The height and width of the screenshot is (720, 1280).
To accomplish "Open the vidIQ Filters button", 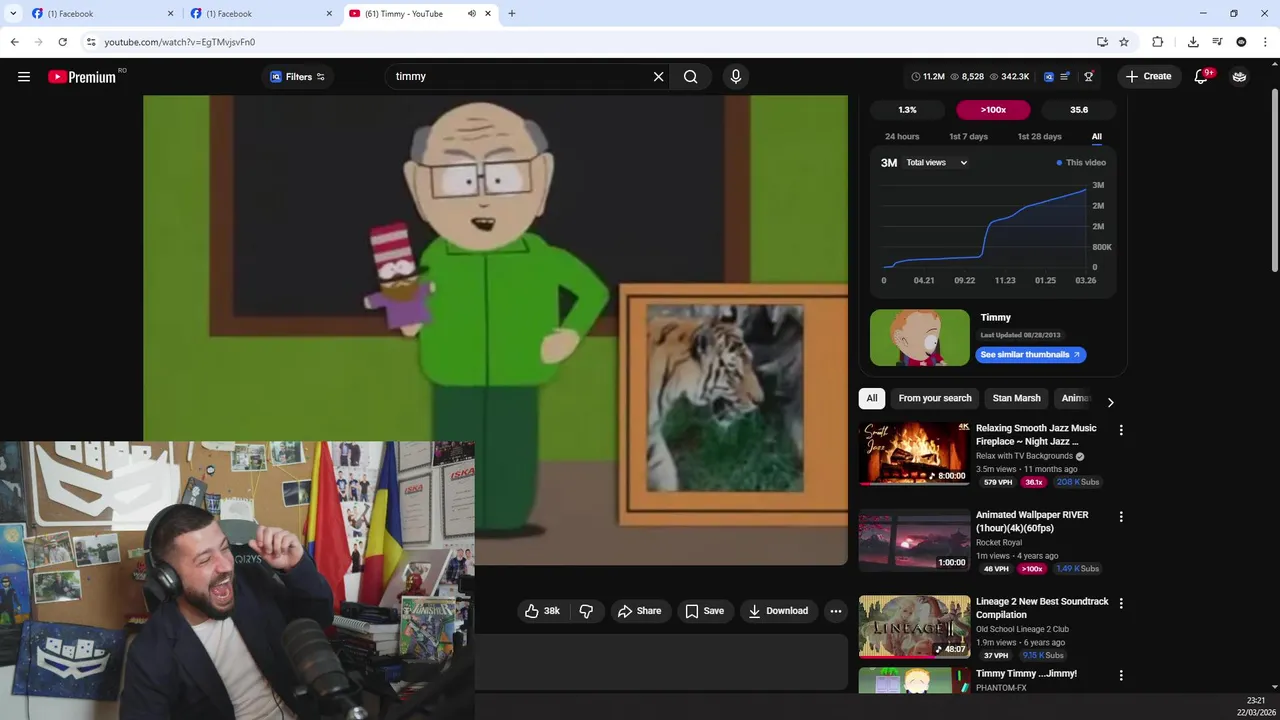I will click(298, 77).
